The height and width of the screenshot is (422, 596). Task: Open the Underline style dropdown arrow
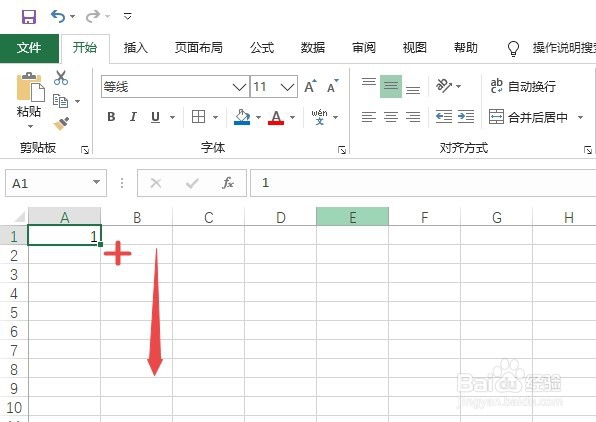(173, 117)
